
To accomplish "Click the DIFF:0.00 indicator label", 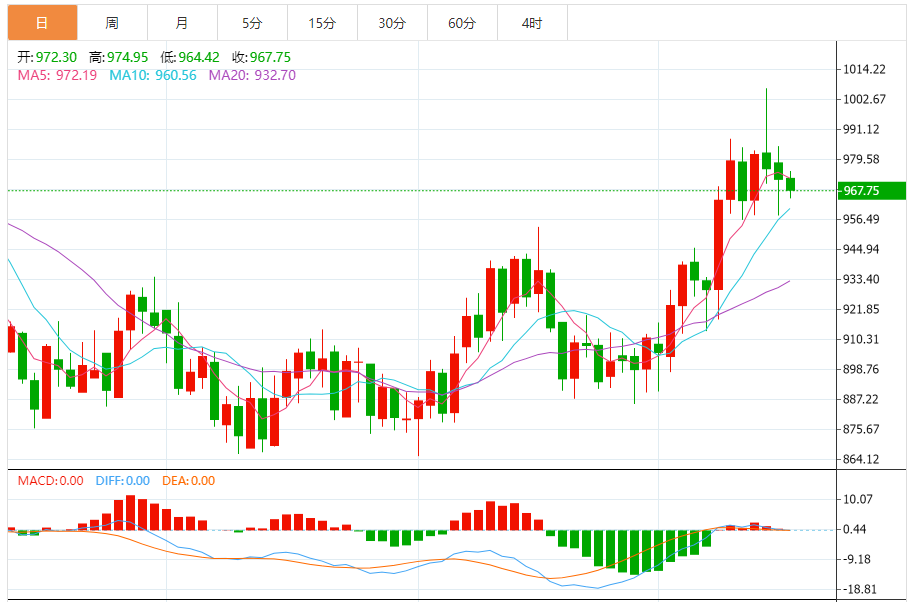I will pos(123,481).
